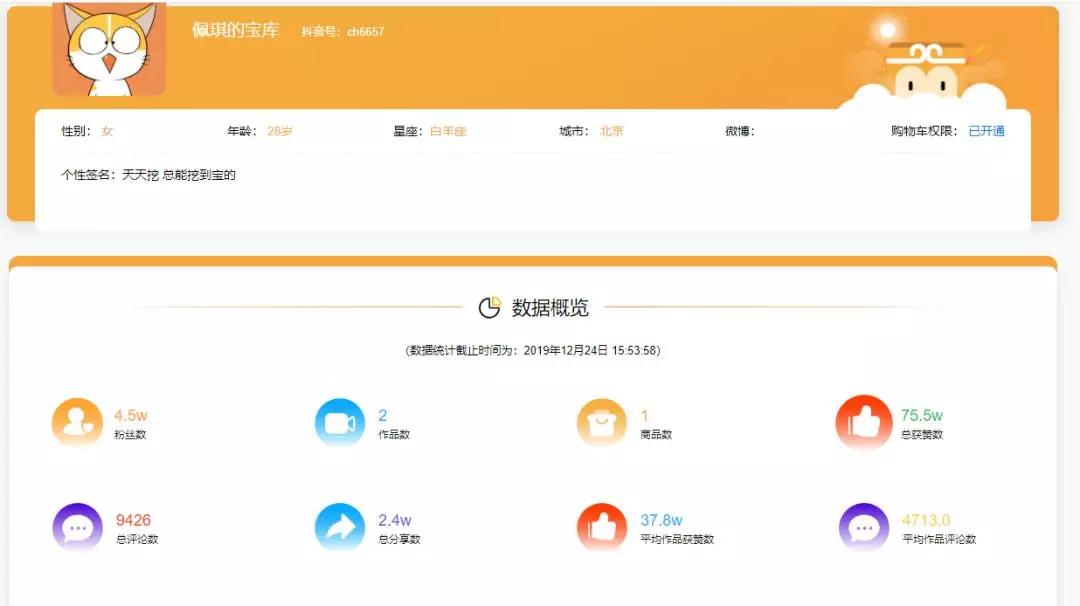Screen dimensions: 1080x606
Task: Click the total likes value 75.5w
Action: (922, 415)
